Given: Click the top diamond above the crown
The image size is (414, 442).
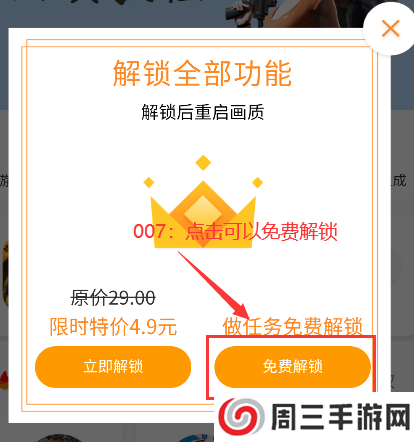Looking at the screenshot, I should (203, 163).
